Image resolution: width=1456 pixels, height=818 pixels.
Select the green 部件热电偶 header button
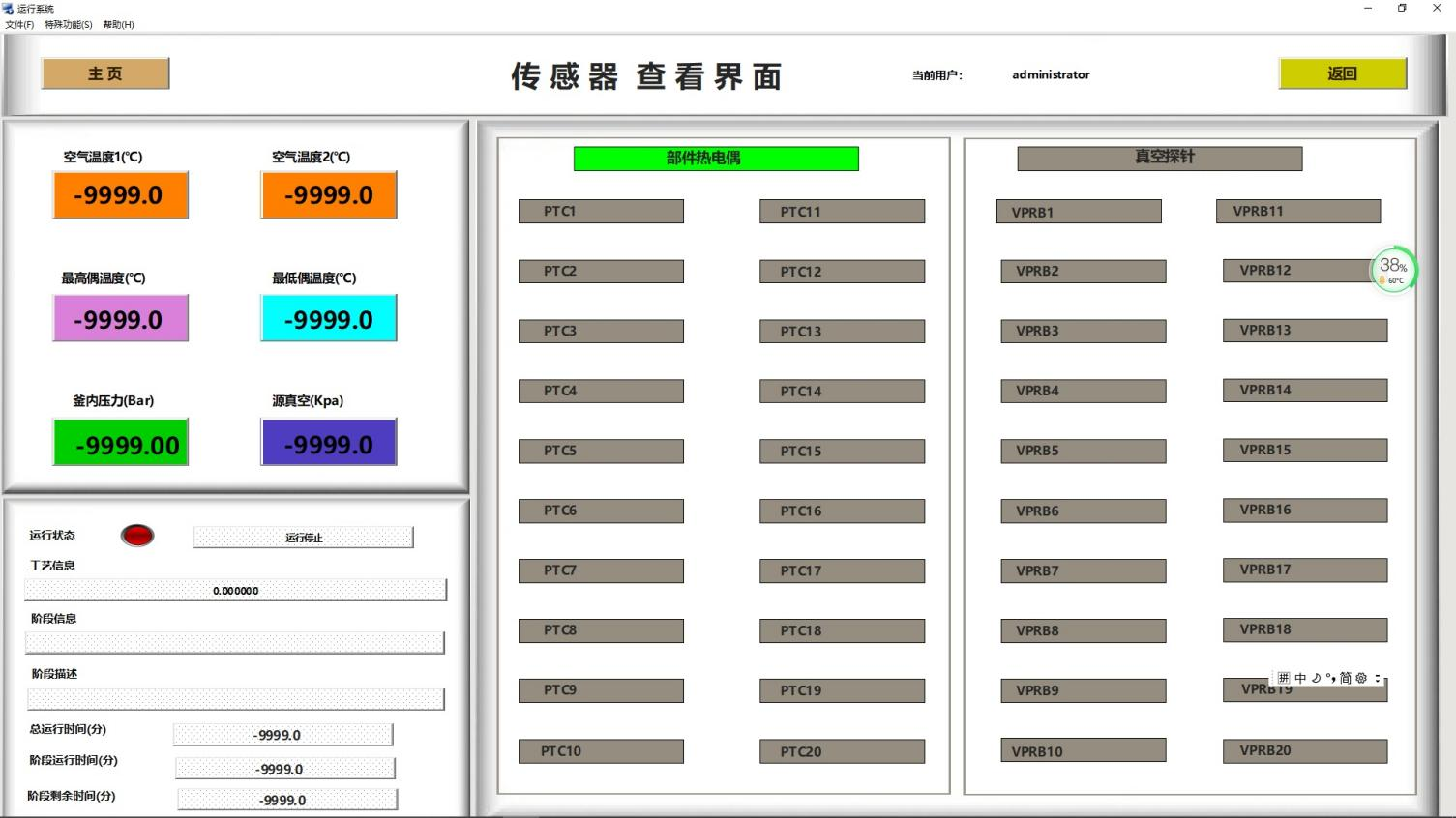click(716, 159)
